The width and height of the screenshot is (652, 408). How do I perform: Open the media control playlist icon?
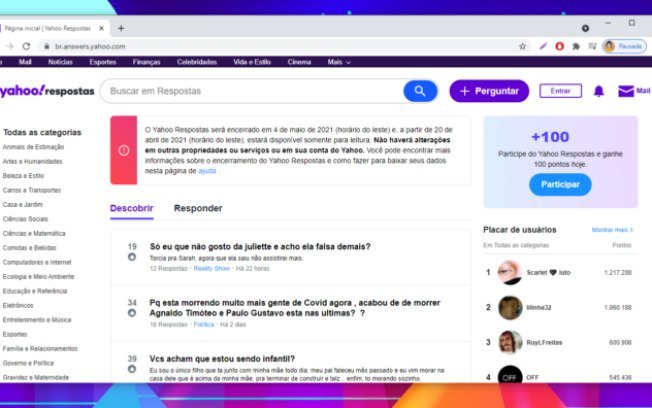pos(593,46)
